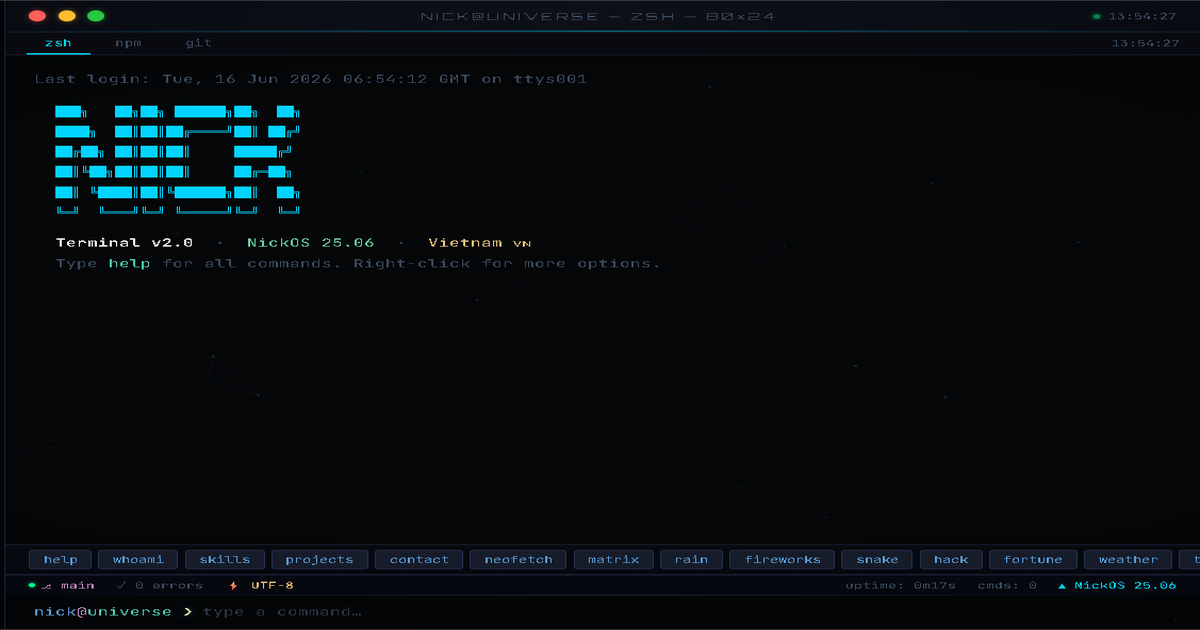Run the help shortcut button
Screen dimensions: 1200x630
(x=61, y=560)
